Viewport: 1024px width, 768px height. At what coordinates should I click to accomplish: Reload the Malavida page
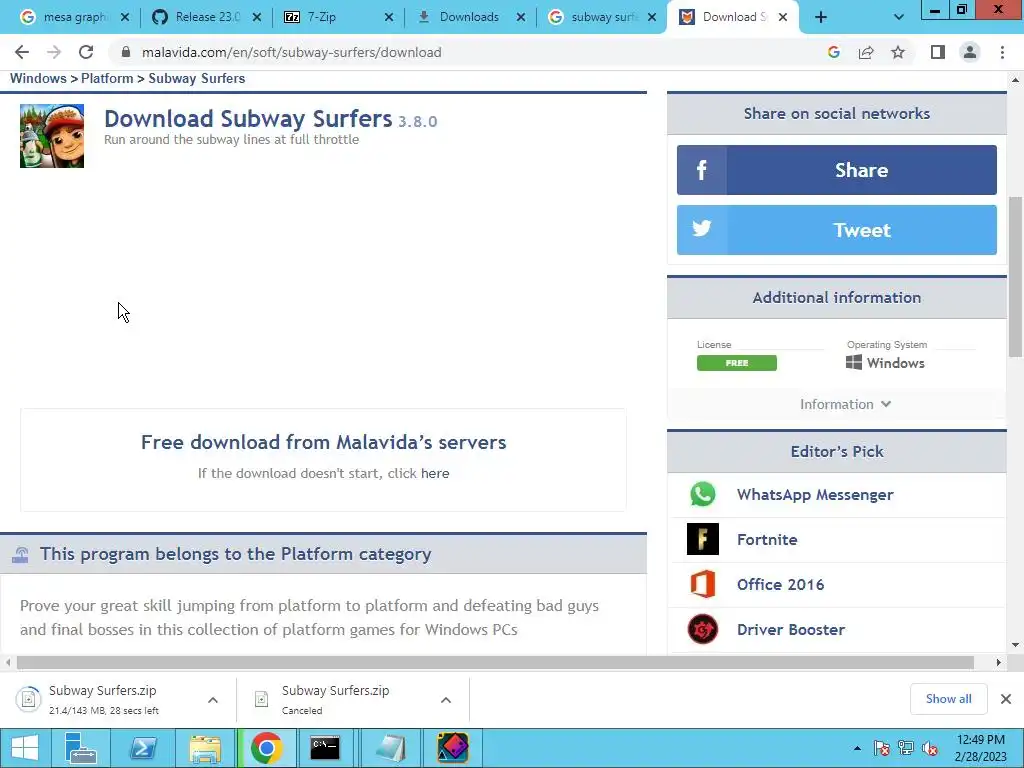click(86, 52)
